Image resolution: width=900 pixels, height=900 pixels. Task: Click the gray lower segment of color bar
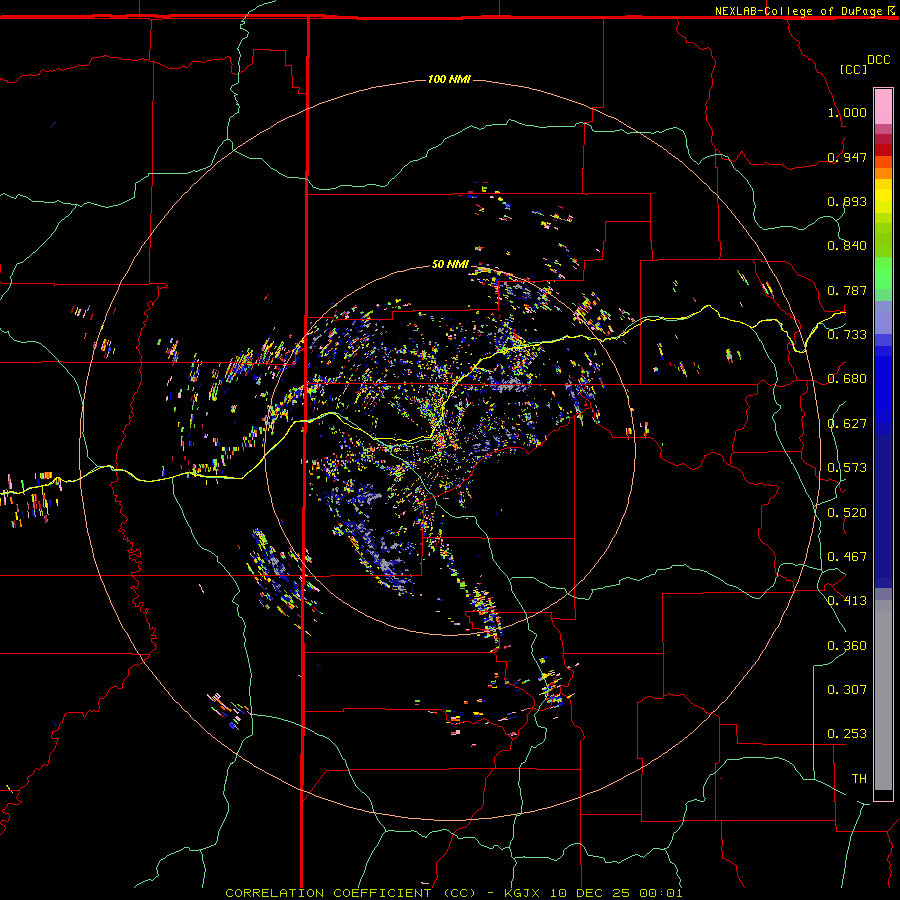click(883, 695)
